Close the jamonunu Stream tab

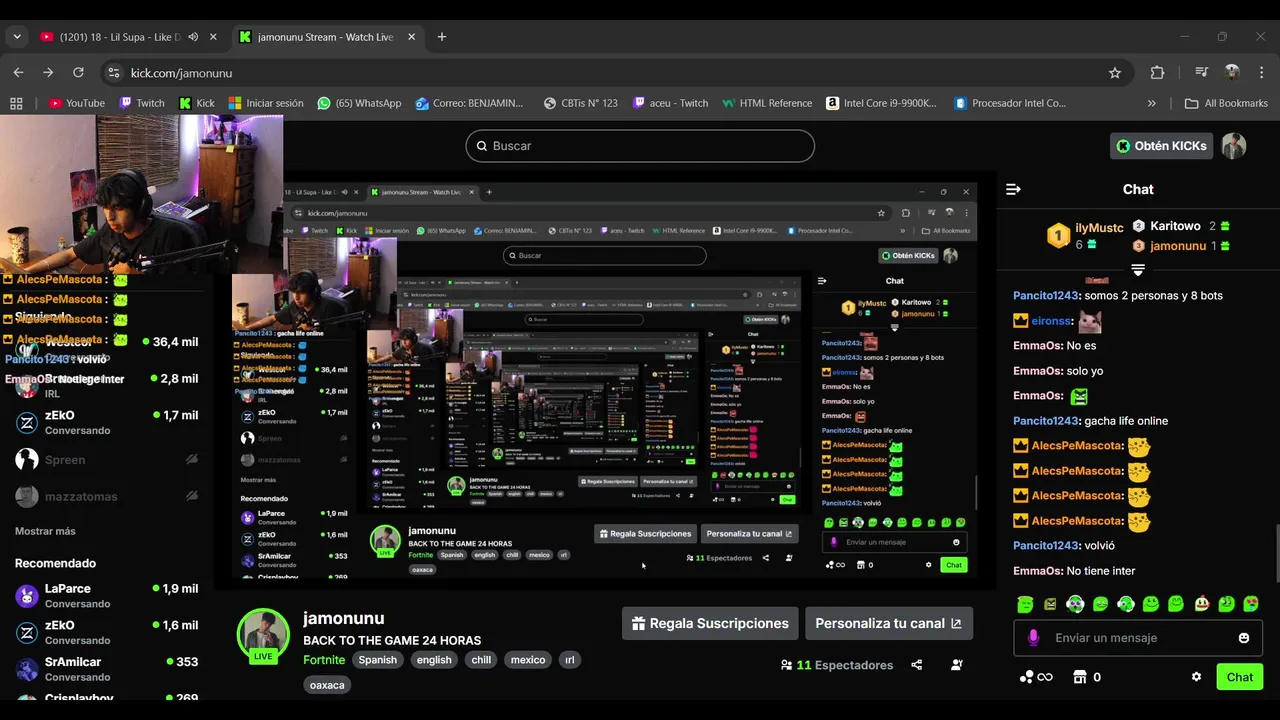tap(410, 37)
